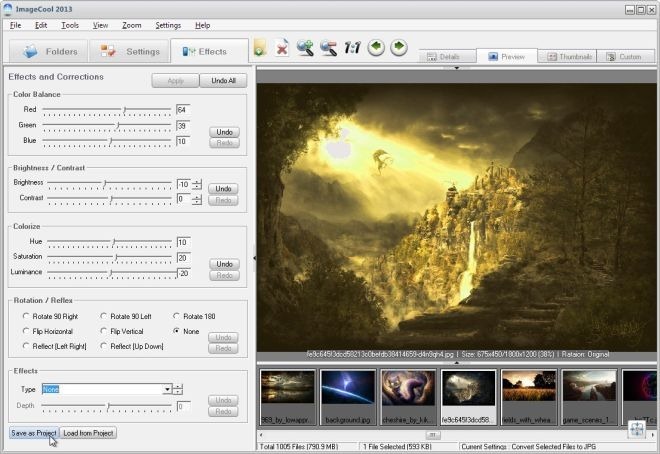Click the Red color balance slider

pos(107,110)
